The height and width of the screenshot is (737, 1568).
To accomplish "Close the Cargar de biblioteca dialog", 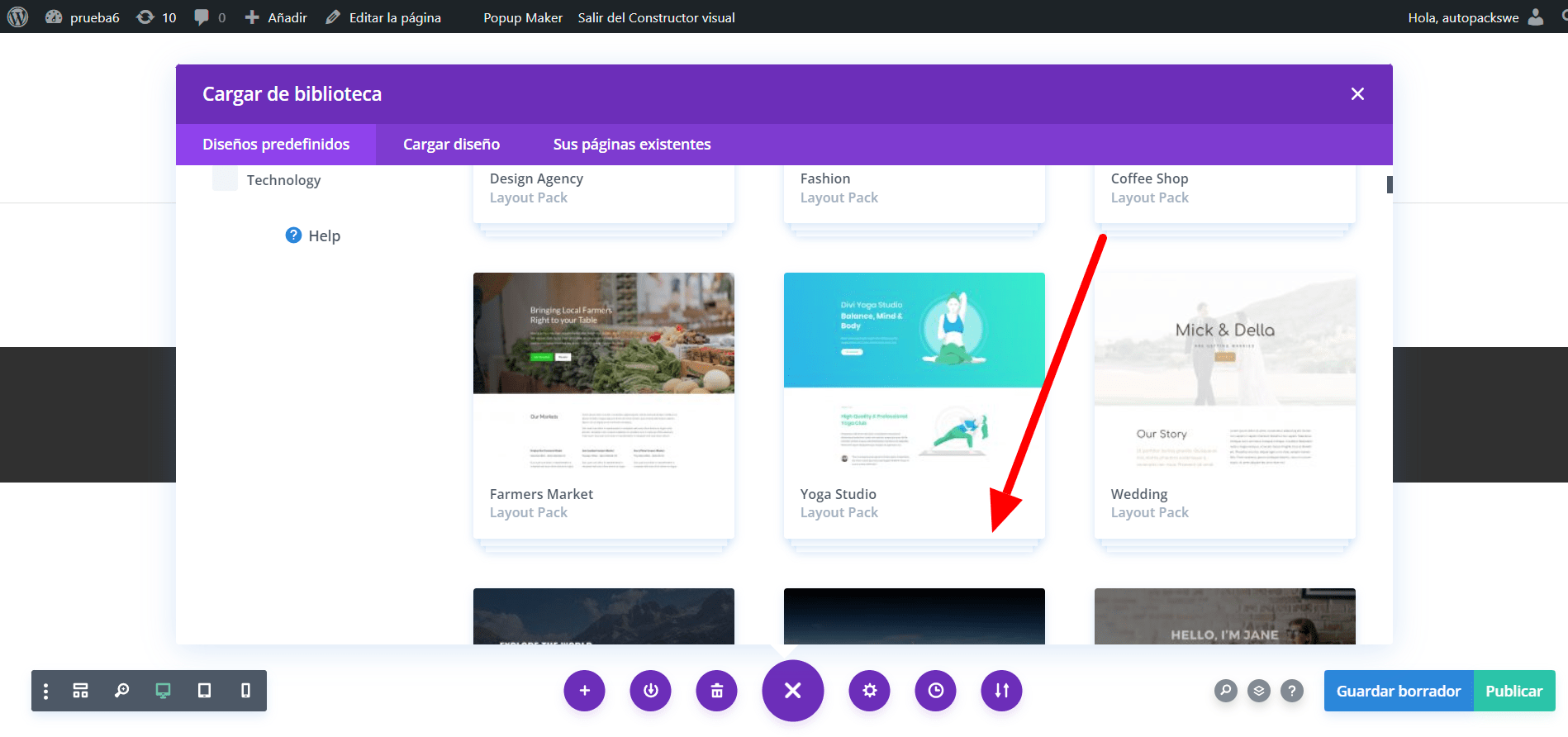I will click(x=1357, y=94).
